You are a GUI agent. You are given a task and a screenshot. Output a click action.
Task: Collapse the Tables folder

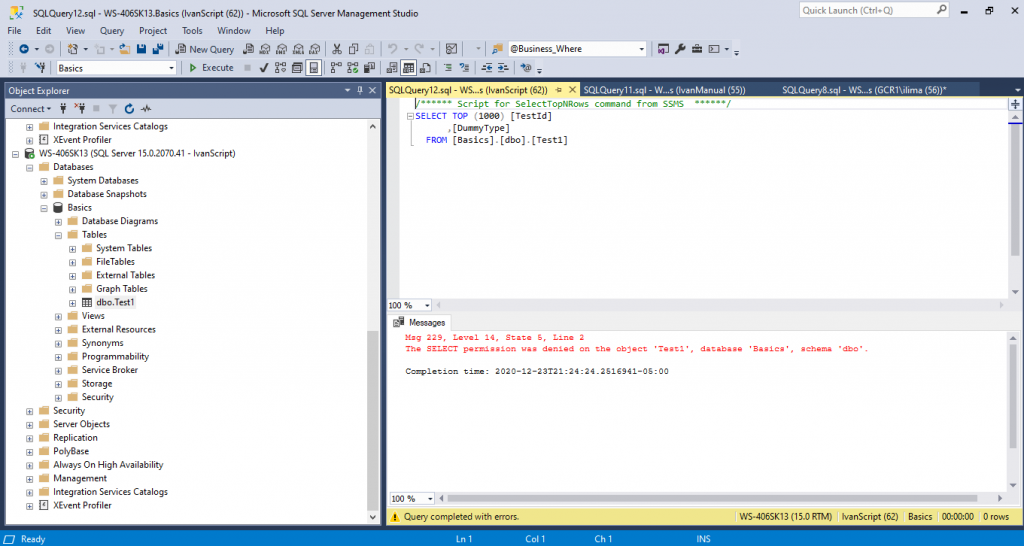coord(58,234)
